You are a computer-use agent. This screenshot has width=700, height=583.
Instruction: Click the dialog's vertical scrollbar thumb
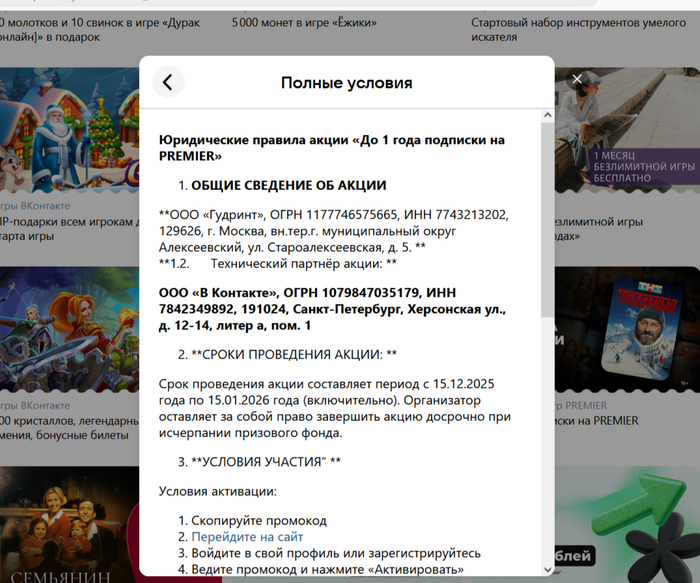click(546, 220)
